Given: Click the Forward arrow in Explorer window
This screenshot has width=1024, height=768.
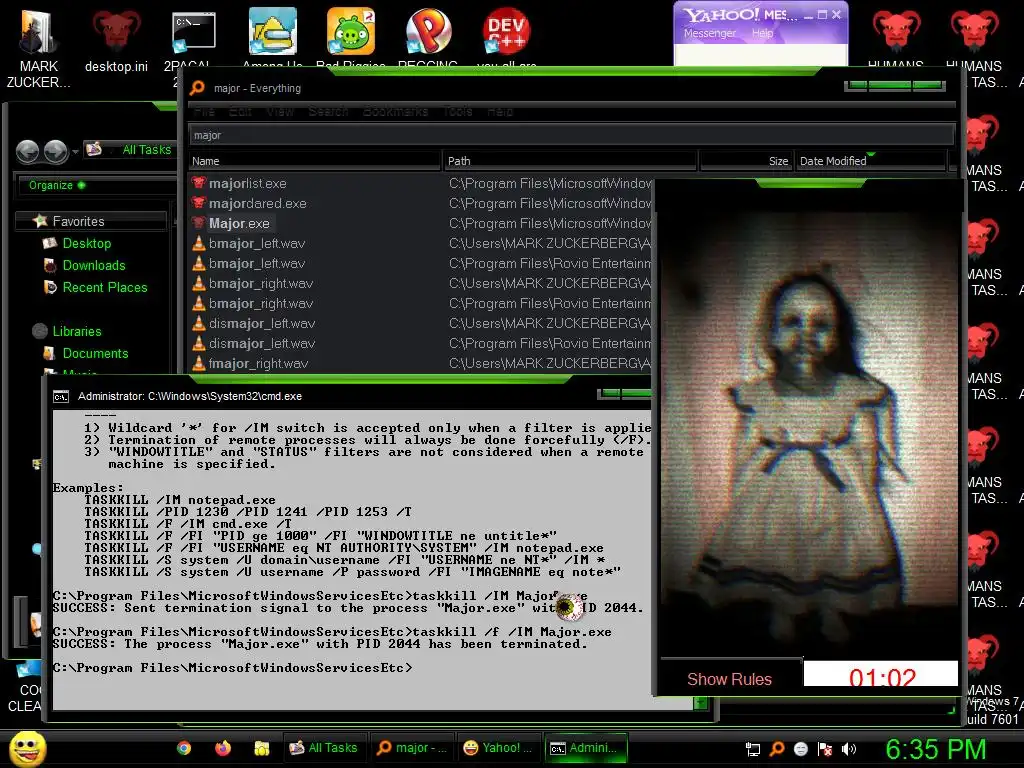Looking at the screenshot, I should pyautogui.click(x=56, y=152).
